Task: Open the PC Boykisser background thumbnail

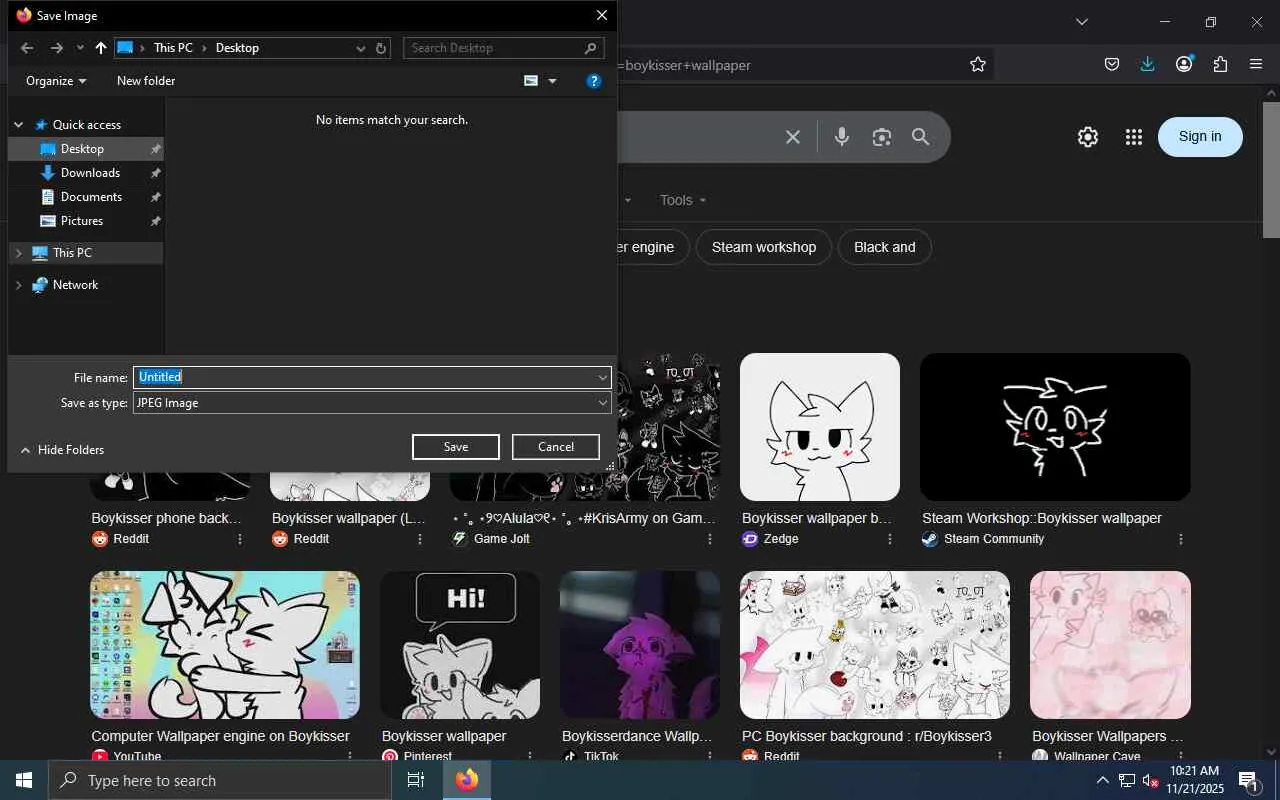Action: (x=875, y=645)
